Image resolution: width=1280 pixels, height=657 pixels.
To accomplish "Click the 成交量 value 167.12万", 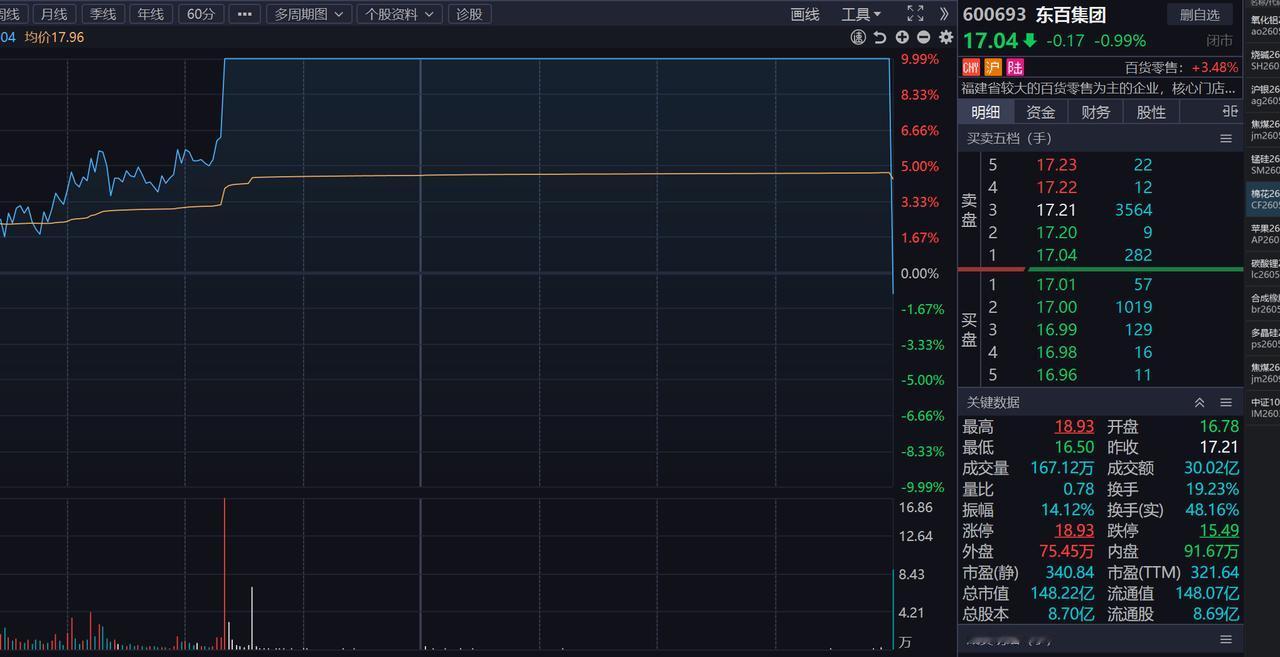I will [x=1061, y=468].
